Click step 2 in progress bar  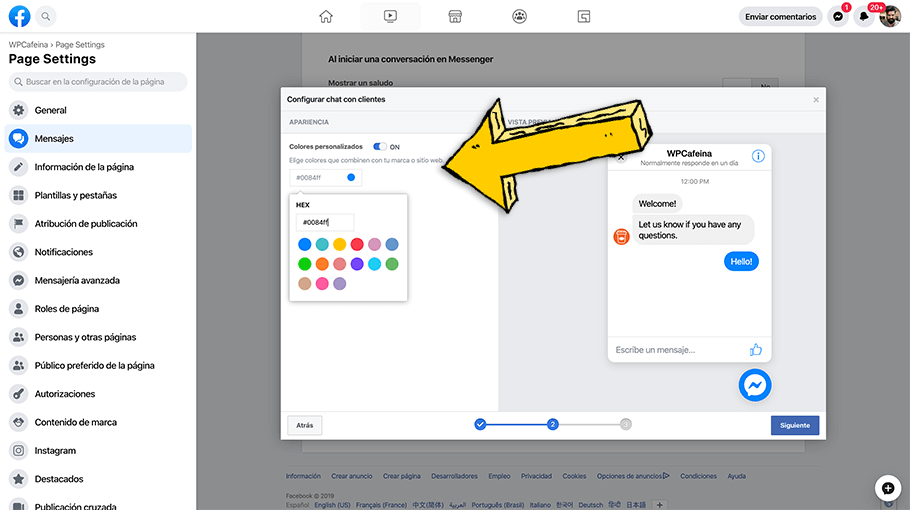tap(552, 425)
